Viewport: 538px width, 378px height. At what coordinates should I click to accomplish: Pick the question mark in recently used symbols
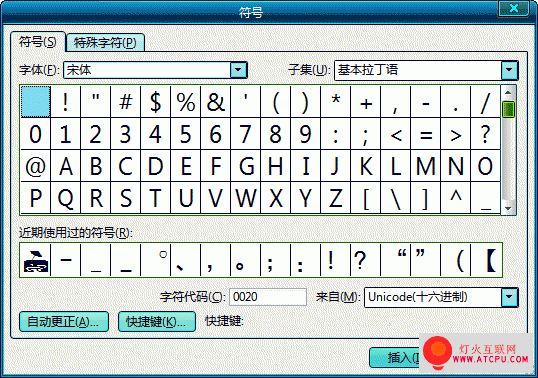pyautogui.click(x=365, y=260)
